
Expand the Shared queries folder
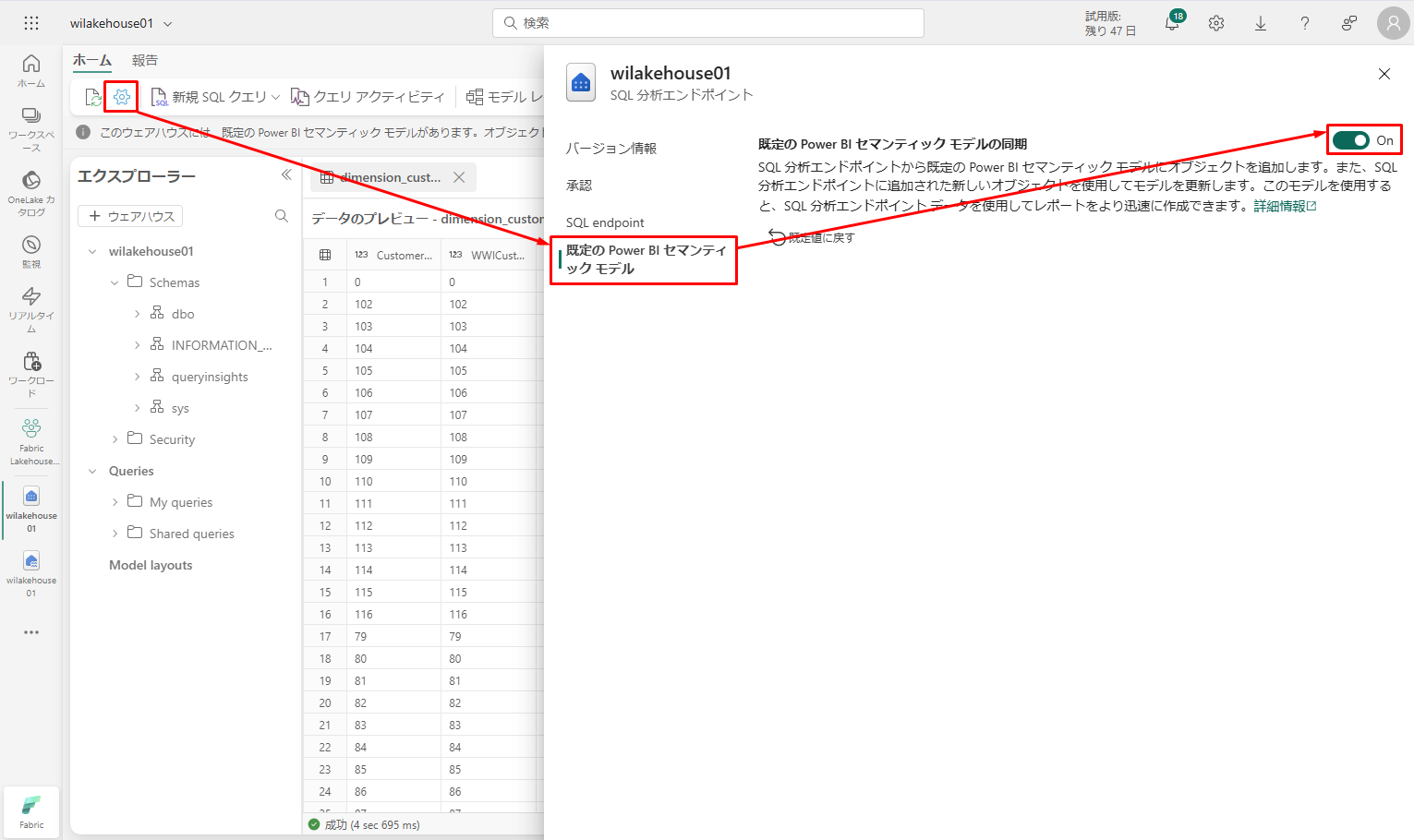coord(115,534)
